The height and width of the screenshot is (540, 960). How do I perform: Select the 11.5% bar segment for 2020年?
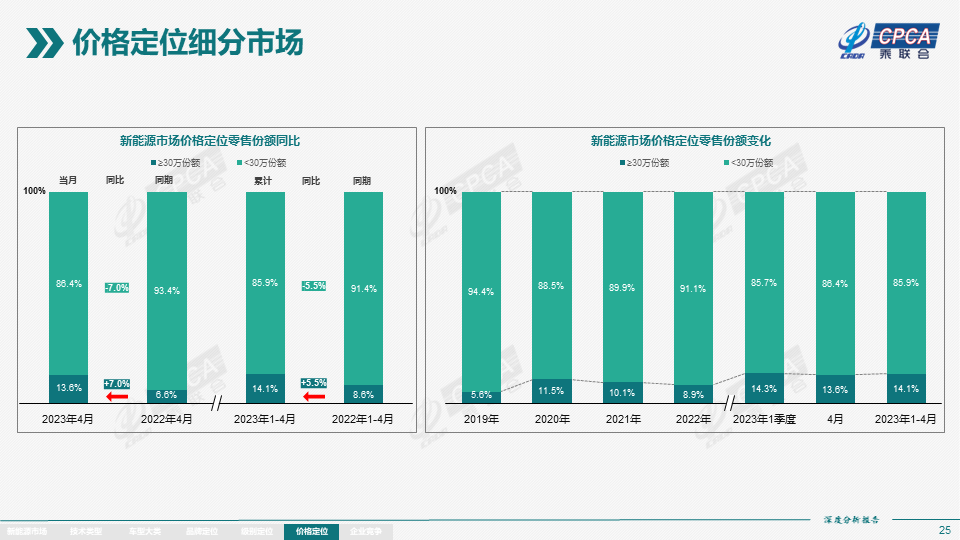(x=551, y=391)
